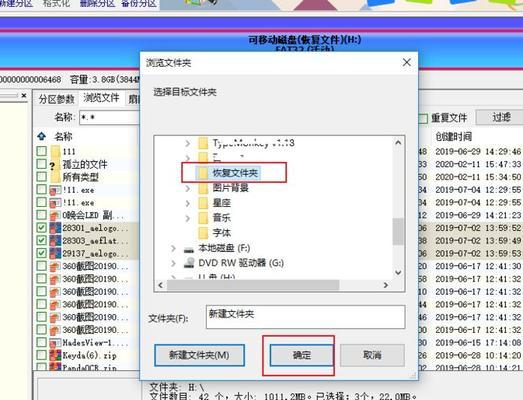The image size is (523, 400).
Task: Click the Keyda(6).zip archive icon
Action: pos(55,355)
